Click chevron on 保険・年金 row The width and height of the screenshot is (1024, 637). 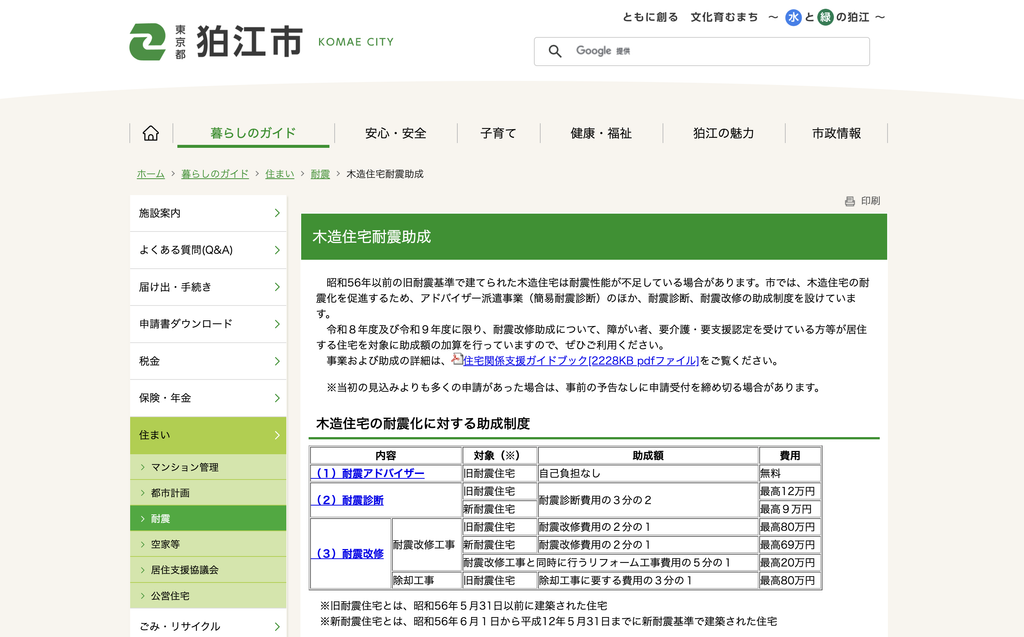point(277,398)
